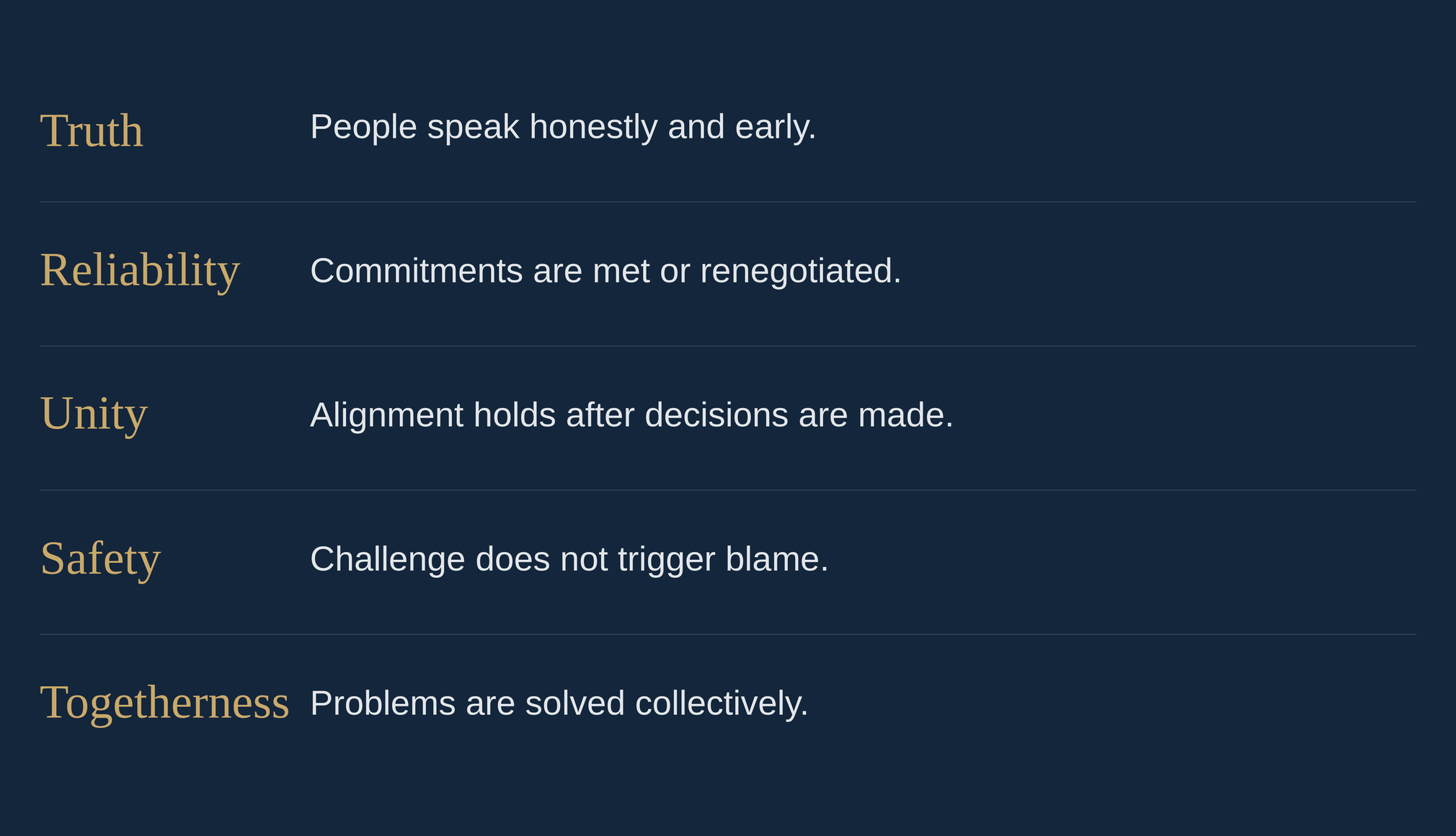
Task: Click the word 'Commitments' in Reliability row
Action: pos(417,272)
